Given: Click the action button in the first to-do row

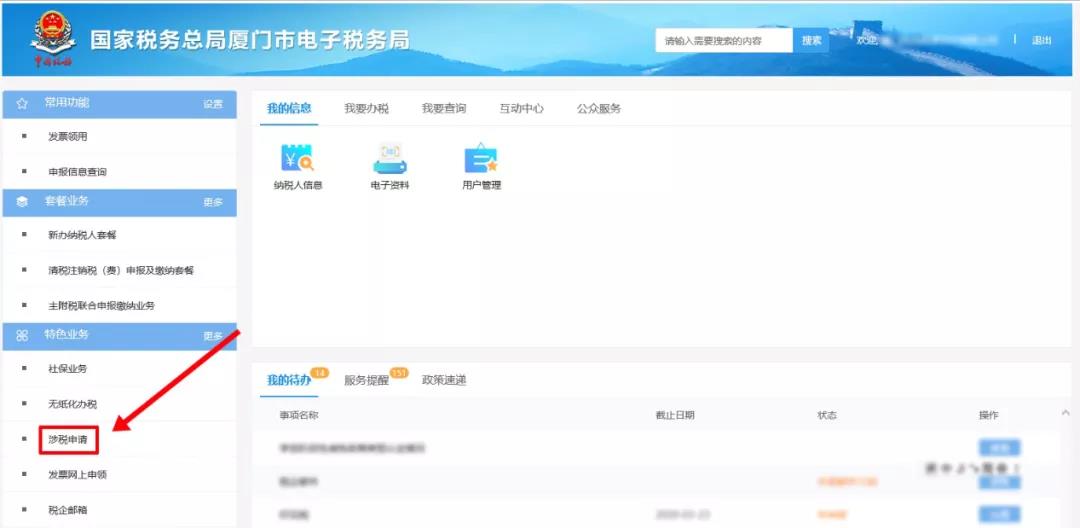Looking at the screenshot, I should click(999, 447).
